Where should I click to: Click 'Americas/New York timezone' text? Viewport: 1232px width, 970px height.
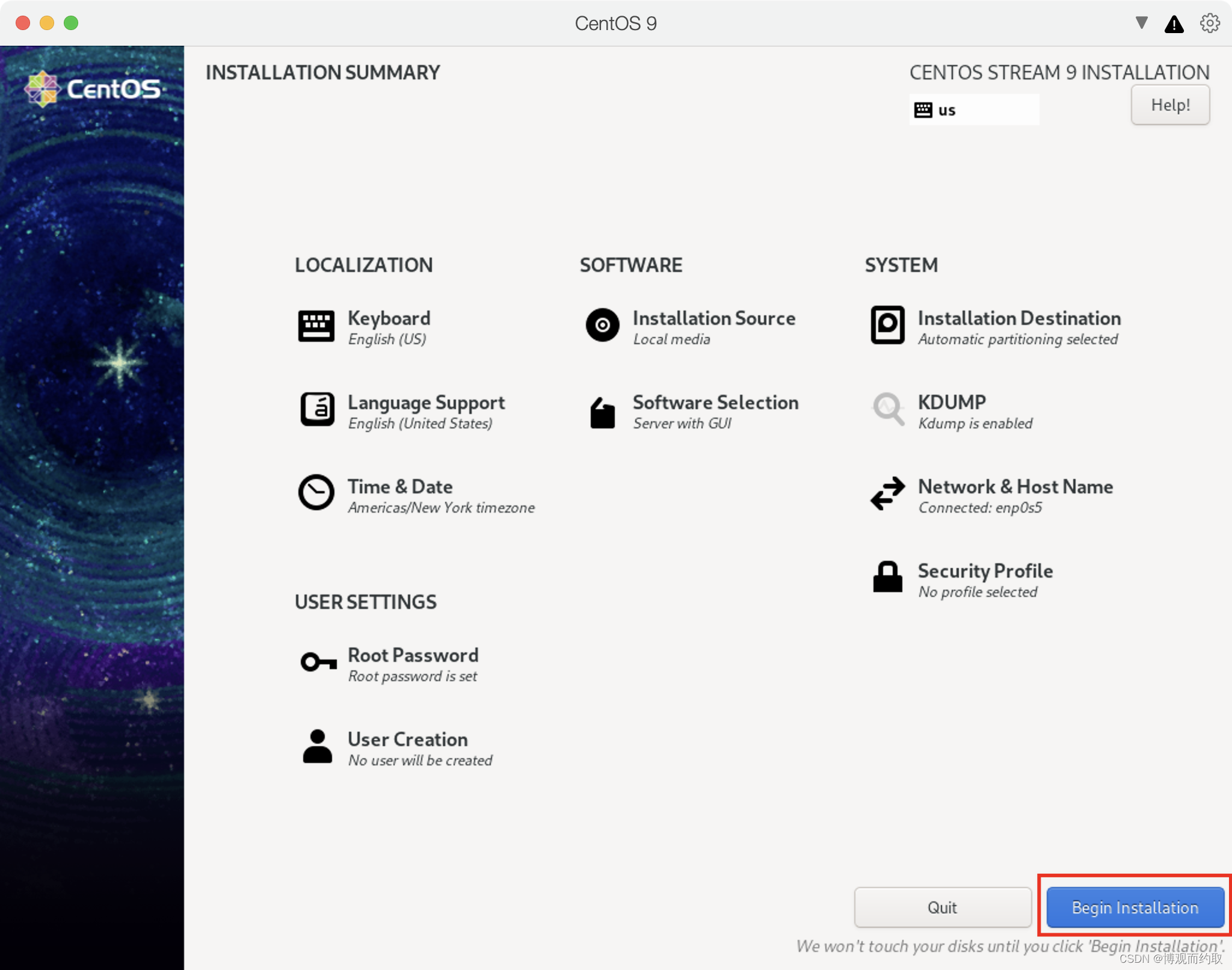coord(441,508)
